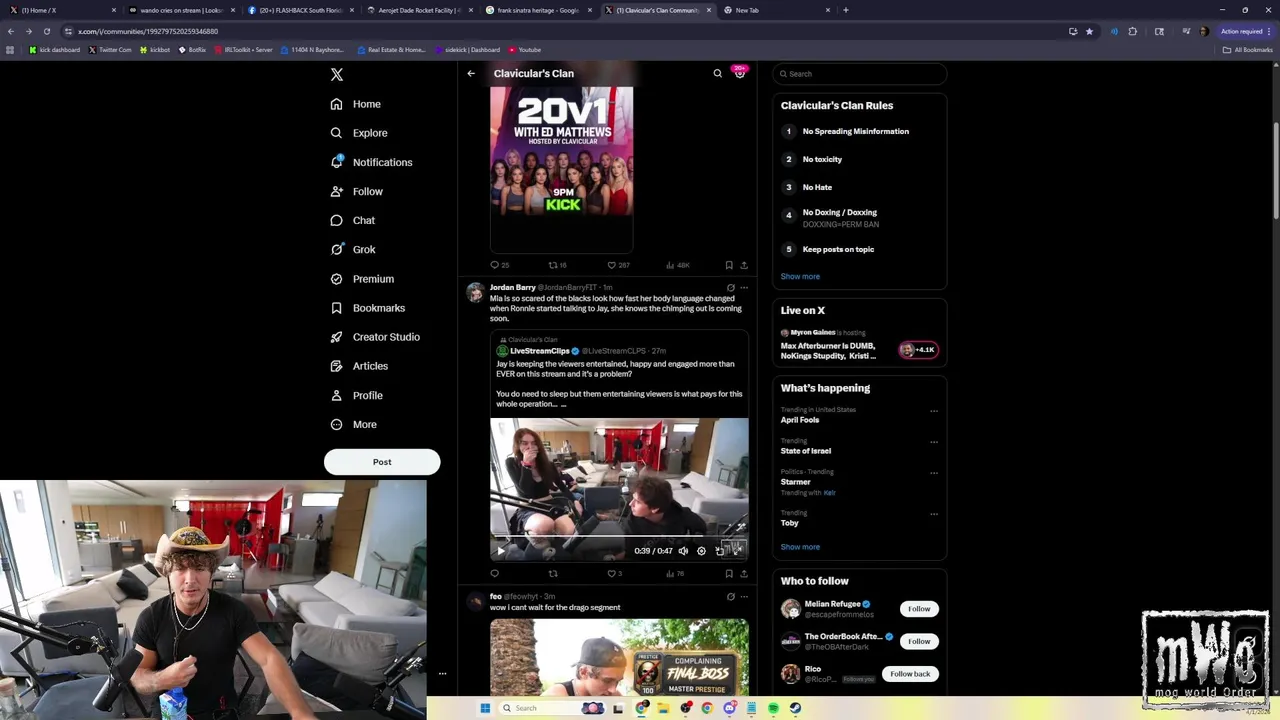Viewport: 1280px width, 720px height.
Task: Follow back the Rico account
Action: click(910, 674)
